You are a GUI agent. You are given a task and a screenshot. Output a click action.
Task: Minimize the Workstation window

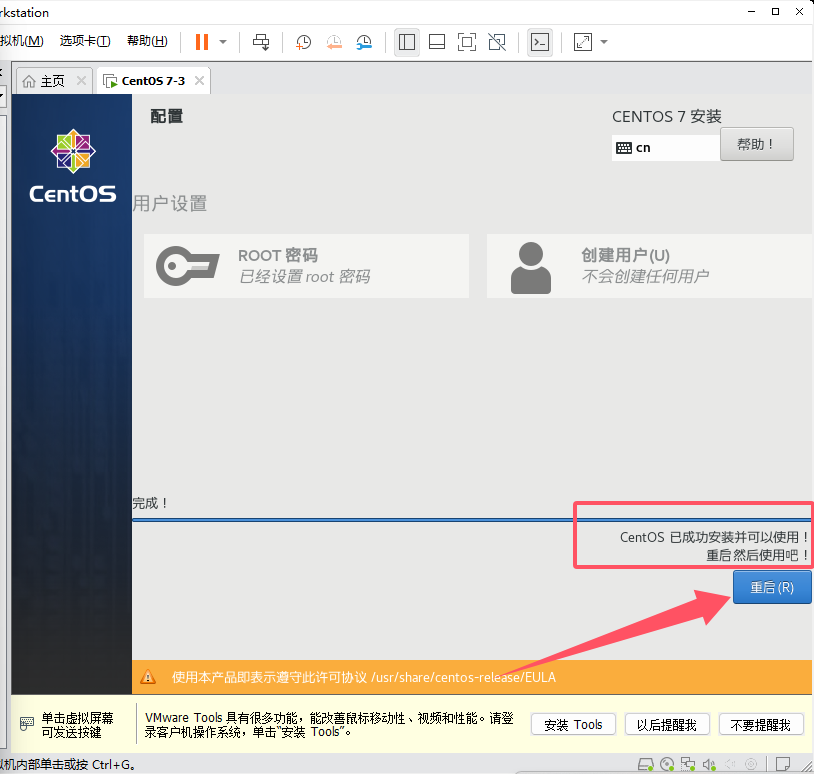point(751,11)
